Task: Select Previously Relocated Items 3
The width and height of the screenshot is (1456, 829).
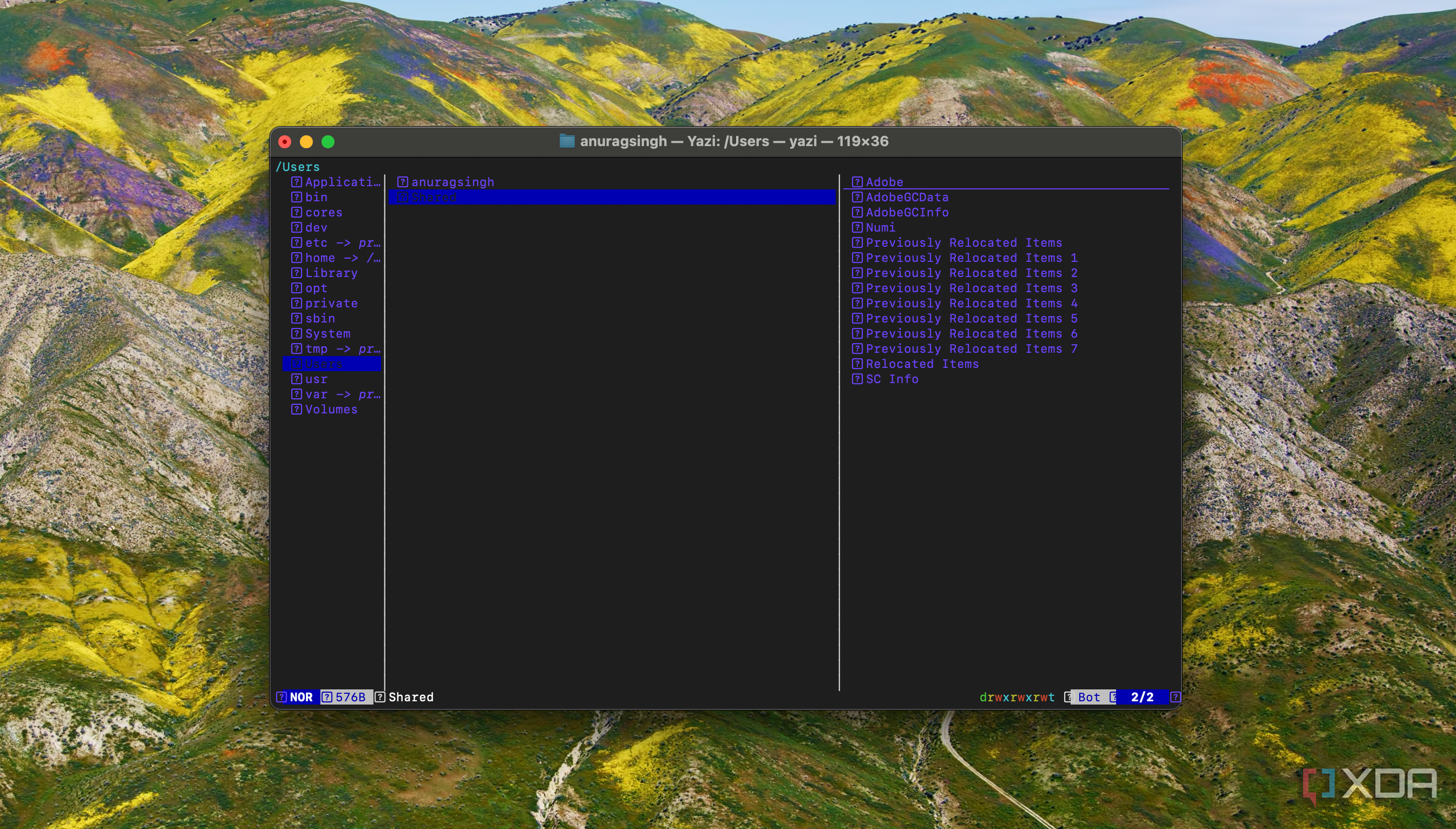Action: pyautogui.click(x=964, y=288)
